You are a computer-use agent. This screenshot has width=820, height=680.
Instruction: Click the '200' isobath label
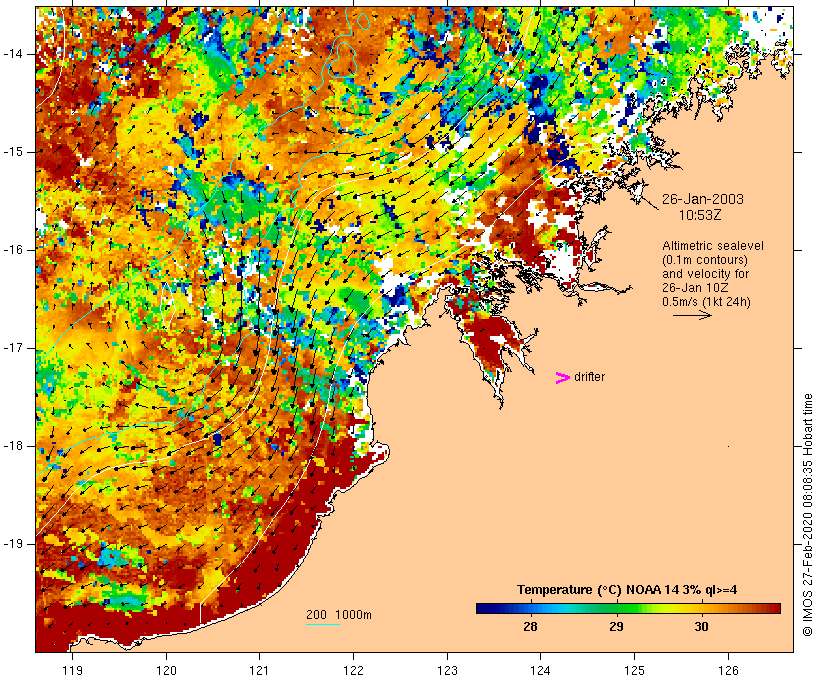(316, 615)
